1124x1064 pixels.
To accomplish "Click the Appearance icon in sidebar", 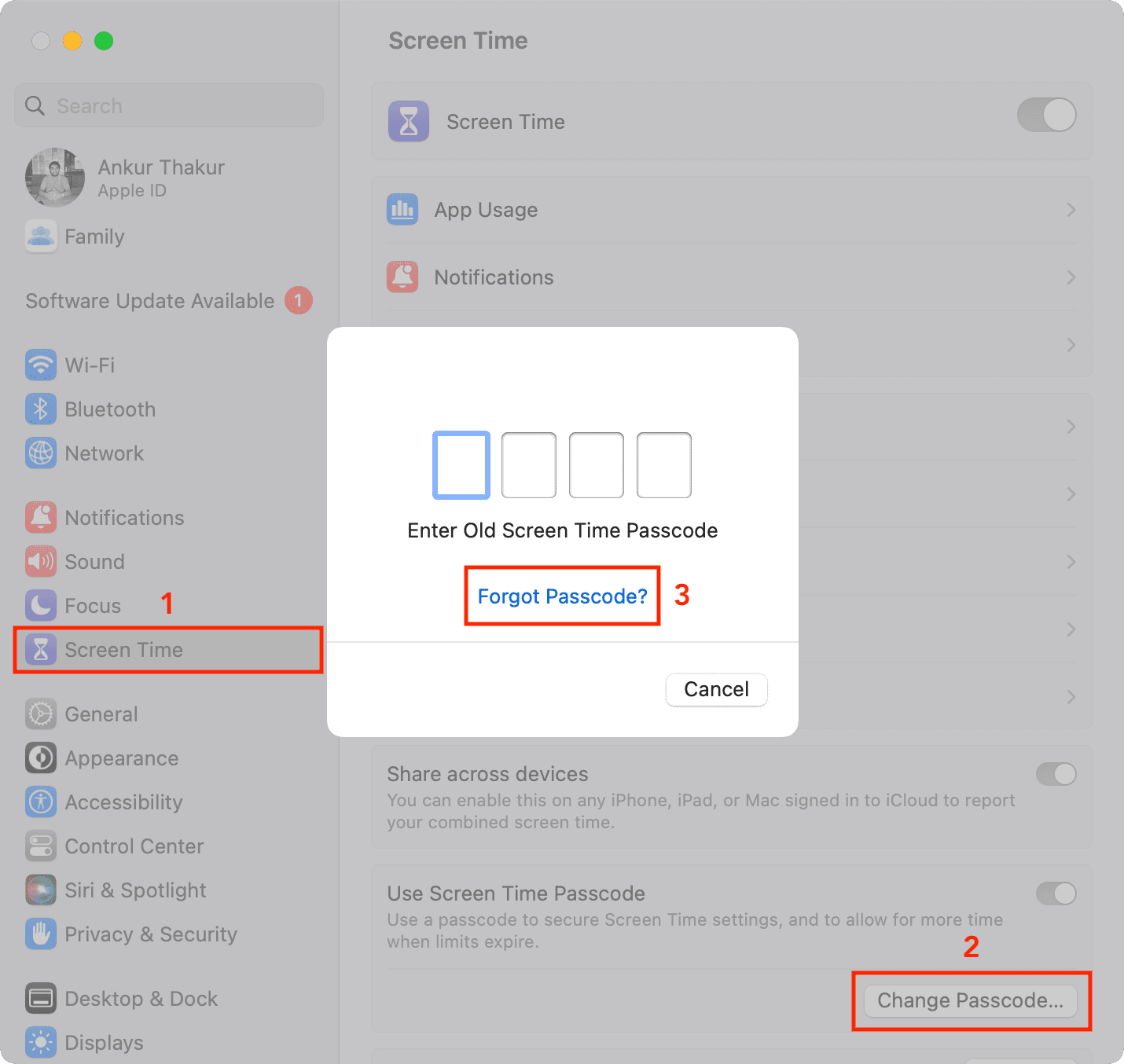I will [x=41, y=758].
